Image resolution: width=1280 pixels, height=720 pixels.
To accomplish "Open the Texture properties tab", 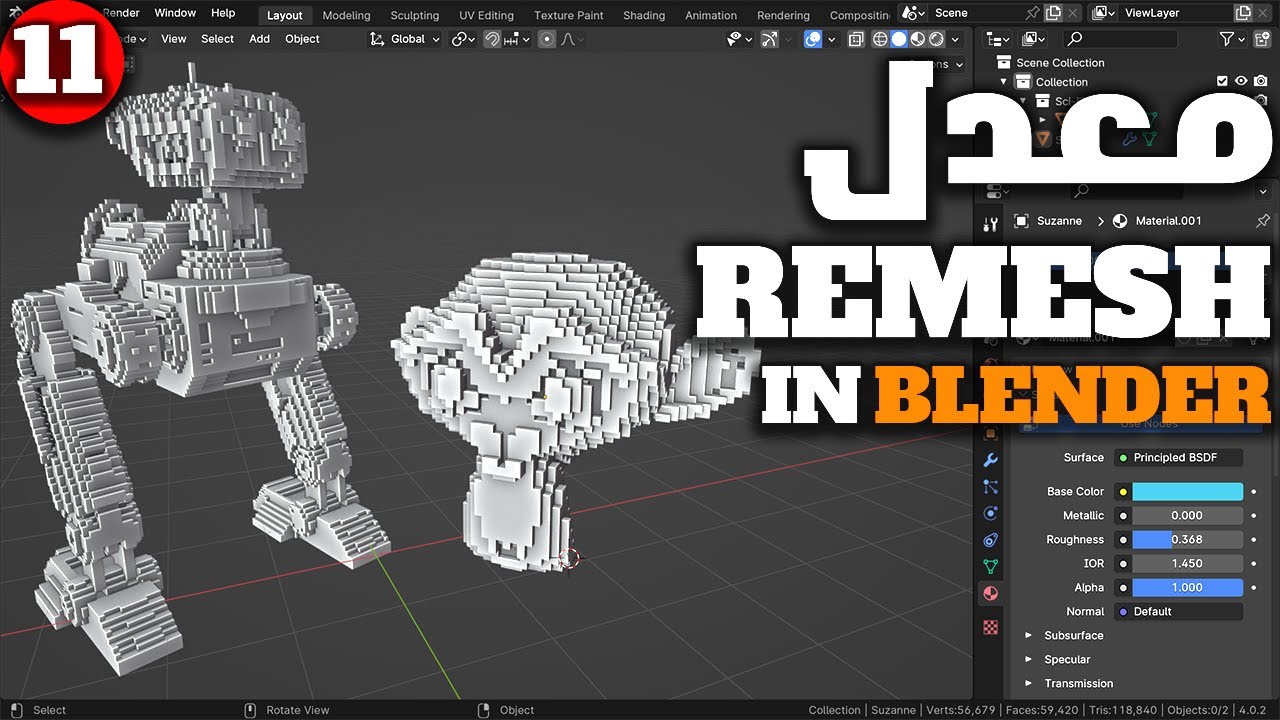I will [991, 627].
